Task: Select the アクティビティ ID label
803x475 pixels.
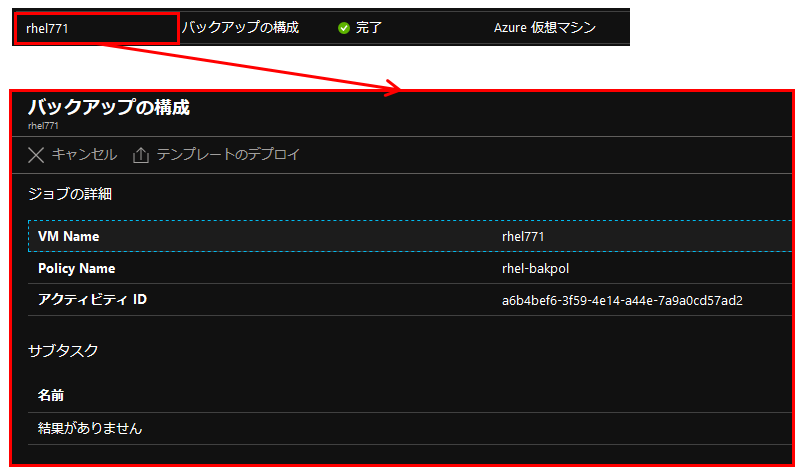Action: (x=92, y=299)
